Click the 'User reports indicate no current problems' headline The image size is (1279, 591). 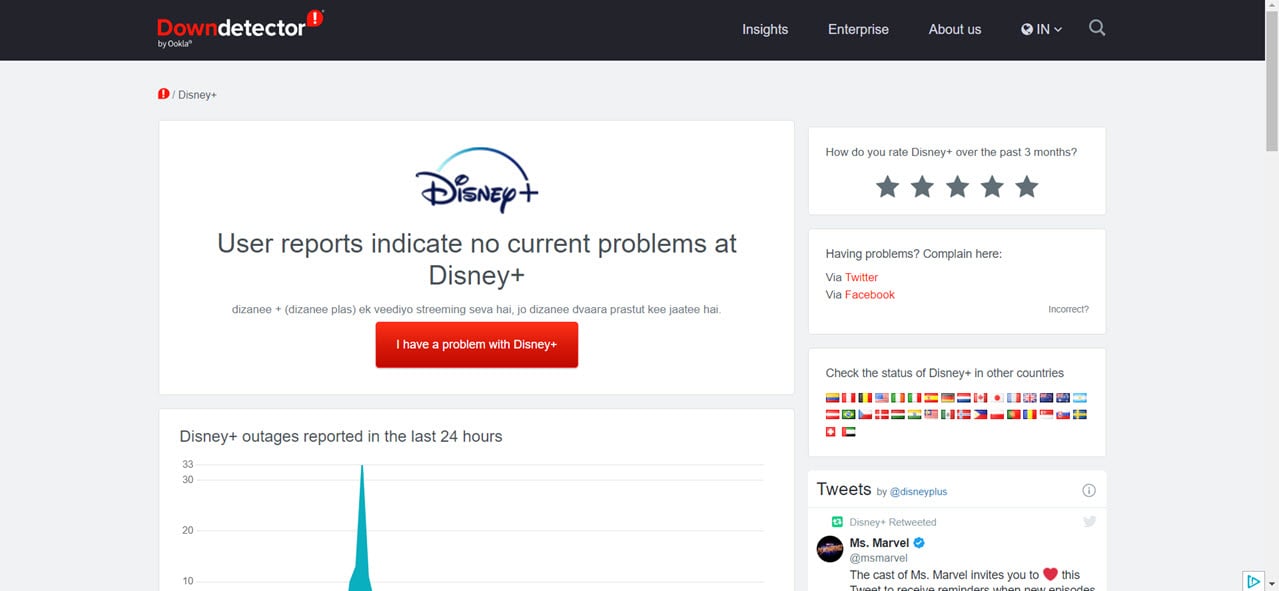477,258
